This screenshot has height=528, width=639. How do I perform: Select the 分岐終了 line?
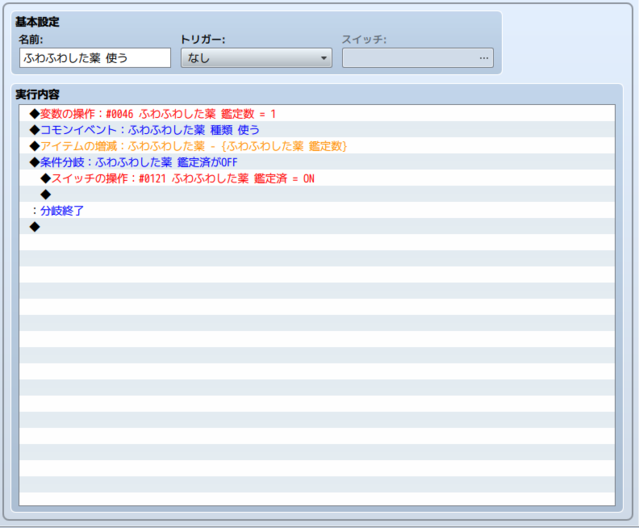pos(317,211)
